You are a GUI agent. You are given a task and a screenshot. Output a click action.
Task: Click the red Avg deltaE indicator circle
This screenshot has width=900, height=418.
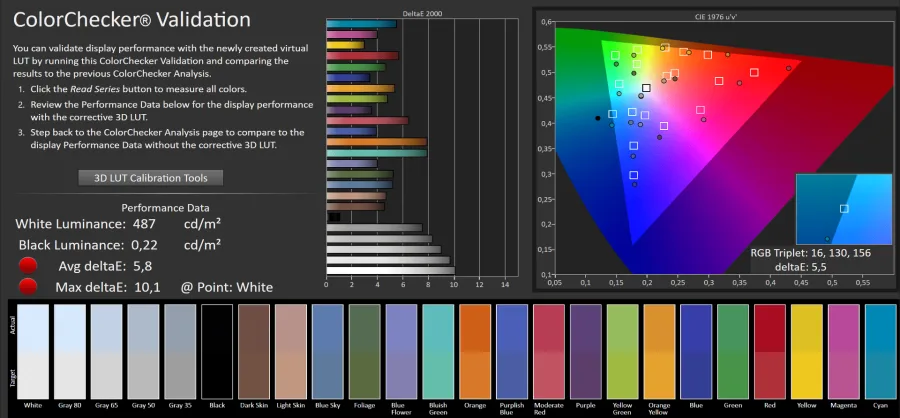point(28,265)
